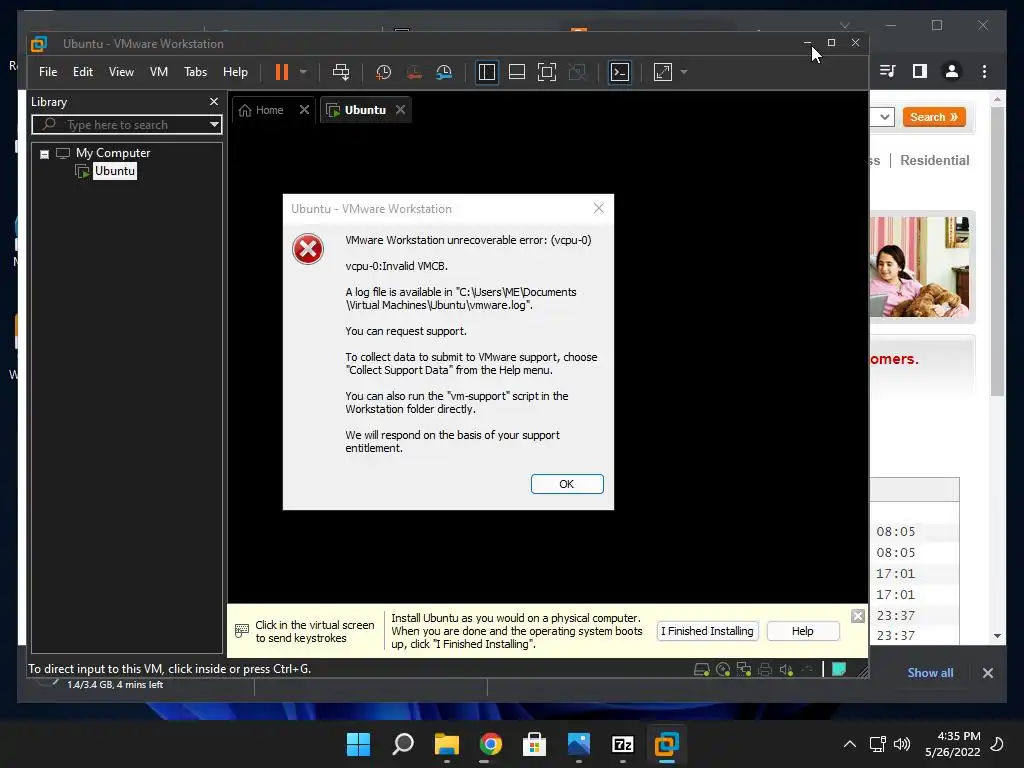Open the library search dropdown arrow
The height and width of the screenshot is (768, 1024).
[214, 125]
